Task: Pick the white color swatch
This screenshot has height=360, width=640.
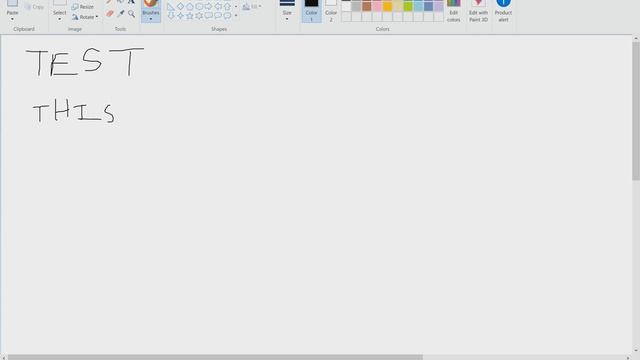Action: click(346, 7)
